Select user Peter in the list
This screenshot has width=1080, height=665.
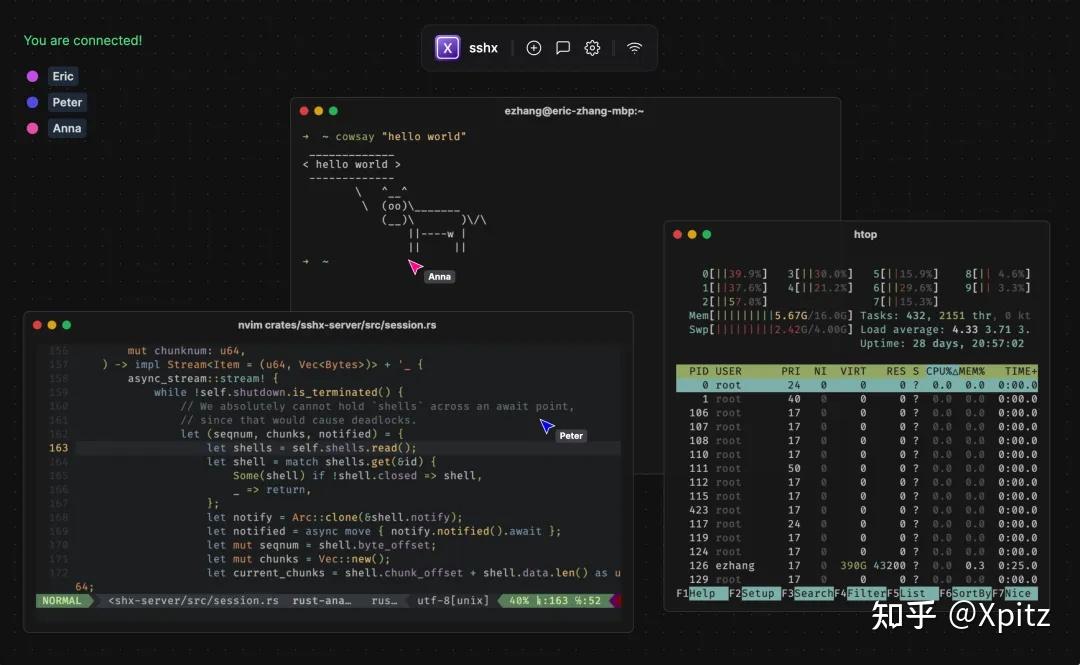click(x=67, y=102)
